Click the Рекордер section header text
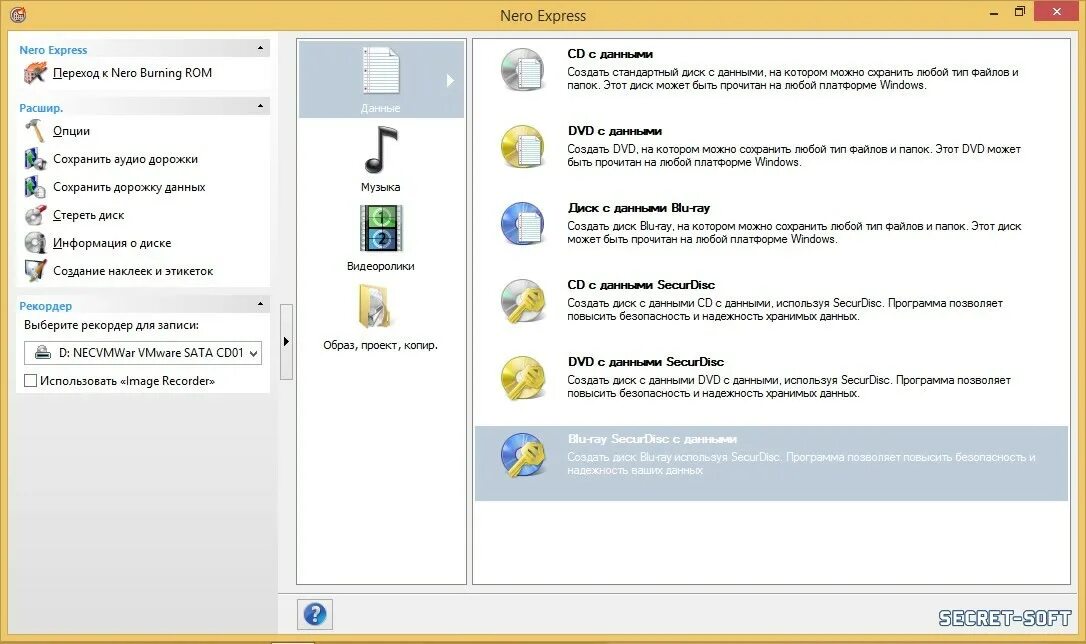The width and height of the screenshot is (1086, 644). coord(45,306)
